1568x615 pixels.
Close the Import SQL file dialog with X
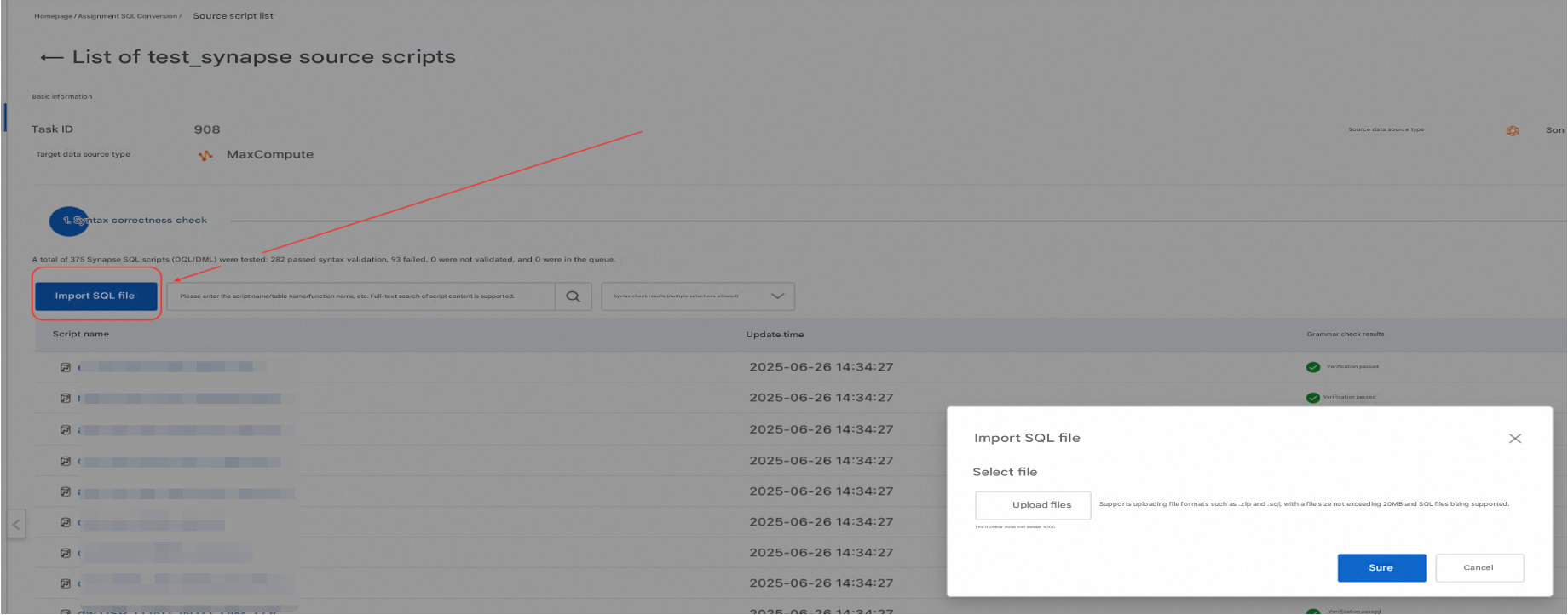point(1515,439)
